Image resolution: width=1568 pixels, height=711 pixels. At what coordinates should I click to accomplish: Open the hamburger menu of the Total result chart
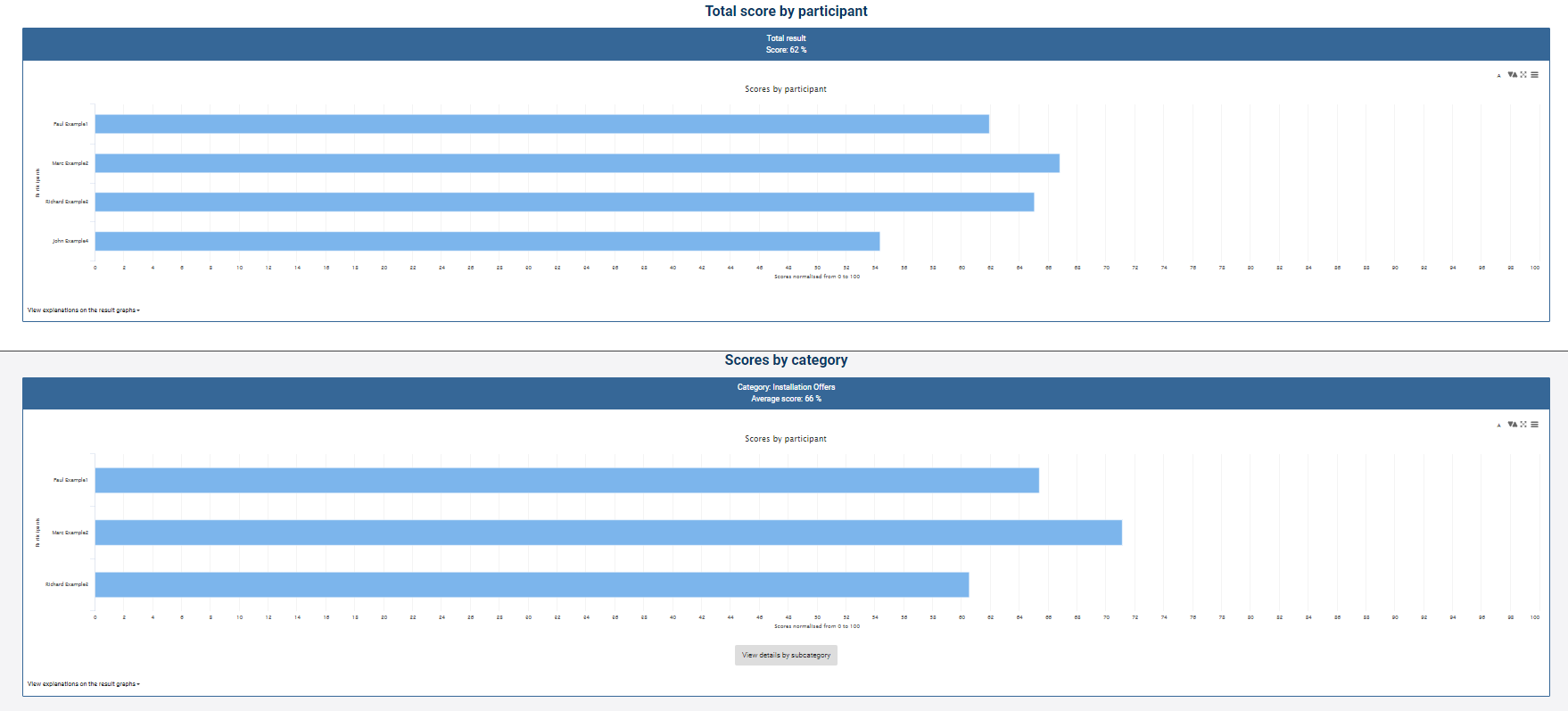1535,75
